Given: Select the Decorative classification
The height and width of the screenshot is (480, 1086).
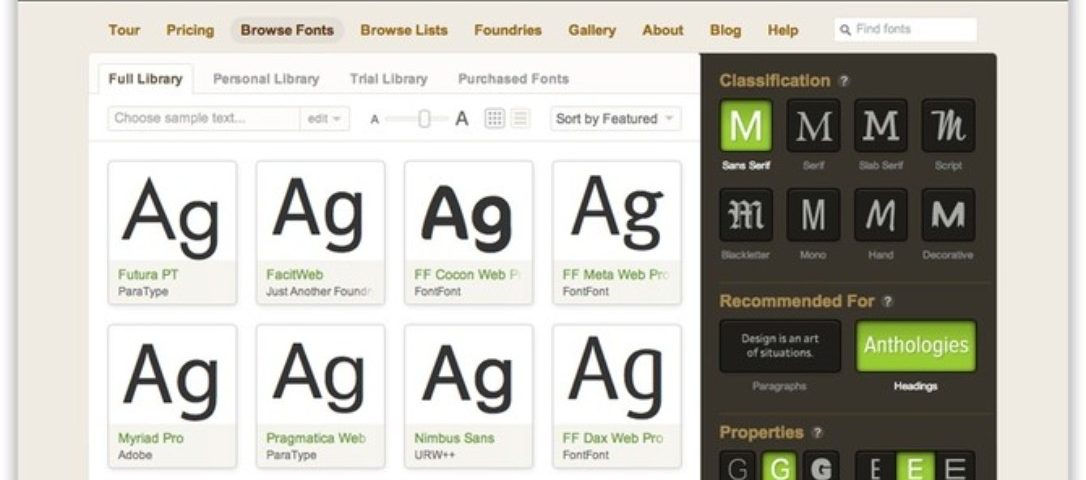Looking at the screenshot, I should 948,215.
